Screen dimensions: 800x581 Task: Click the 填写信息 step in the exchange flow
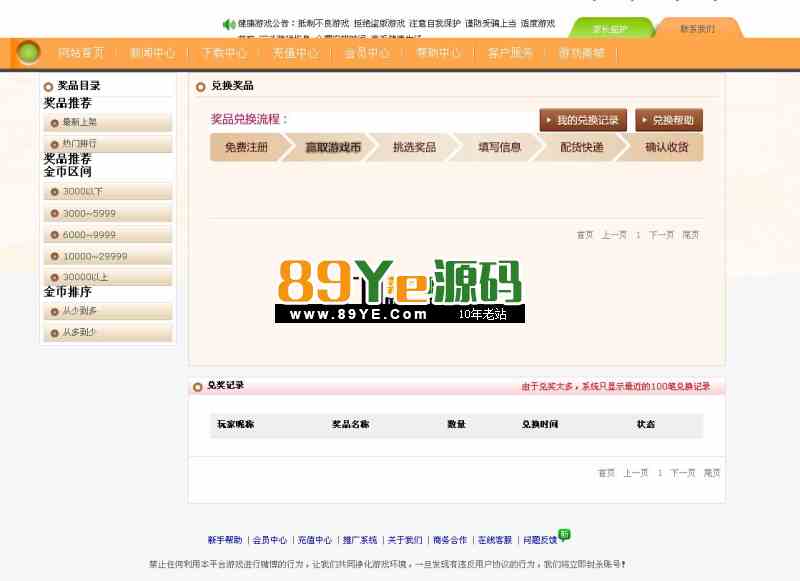pyautogui.click(x=499, y=147)
